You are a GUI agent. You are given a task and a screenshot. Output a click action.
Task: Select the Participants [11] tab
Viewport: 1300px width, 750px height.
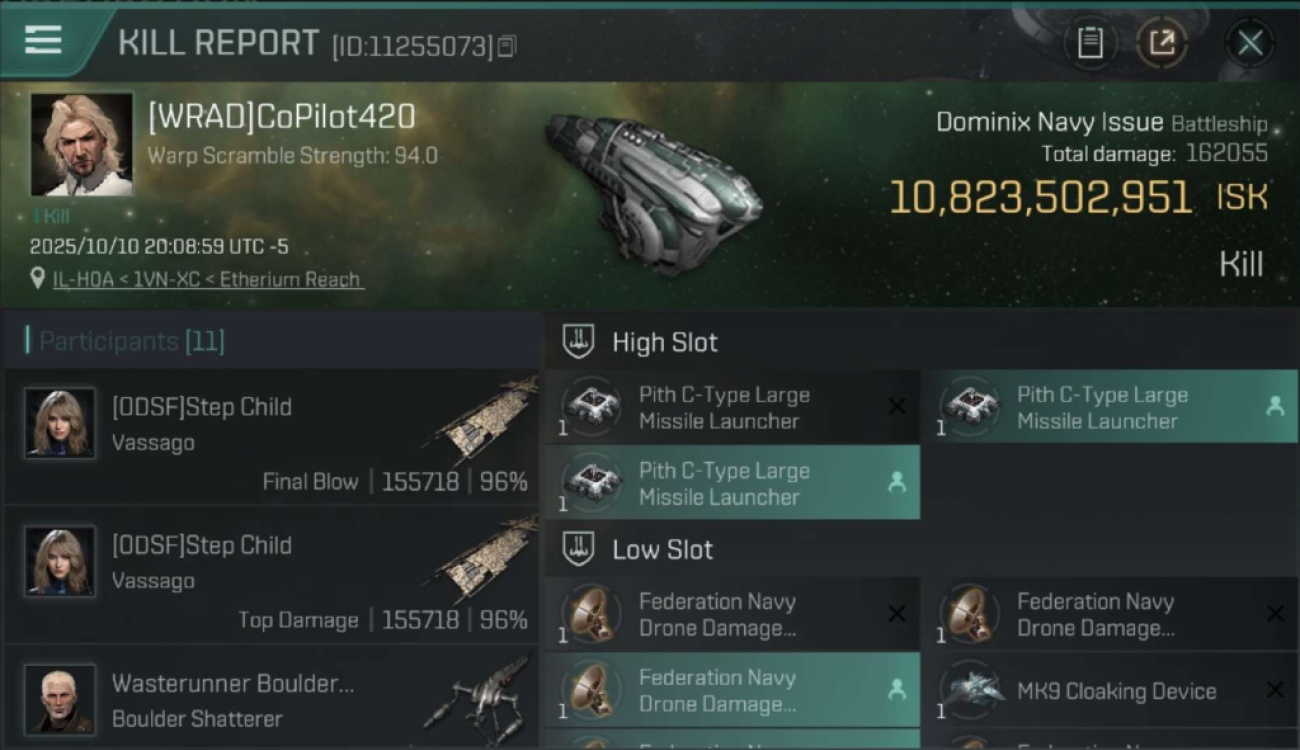pos(130,341)
